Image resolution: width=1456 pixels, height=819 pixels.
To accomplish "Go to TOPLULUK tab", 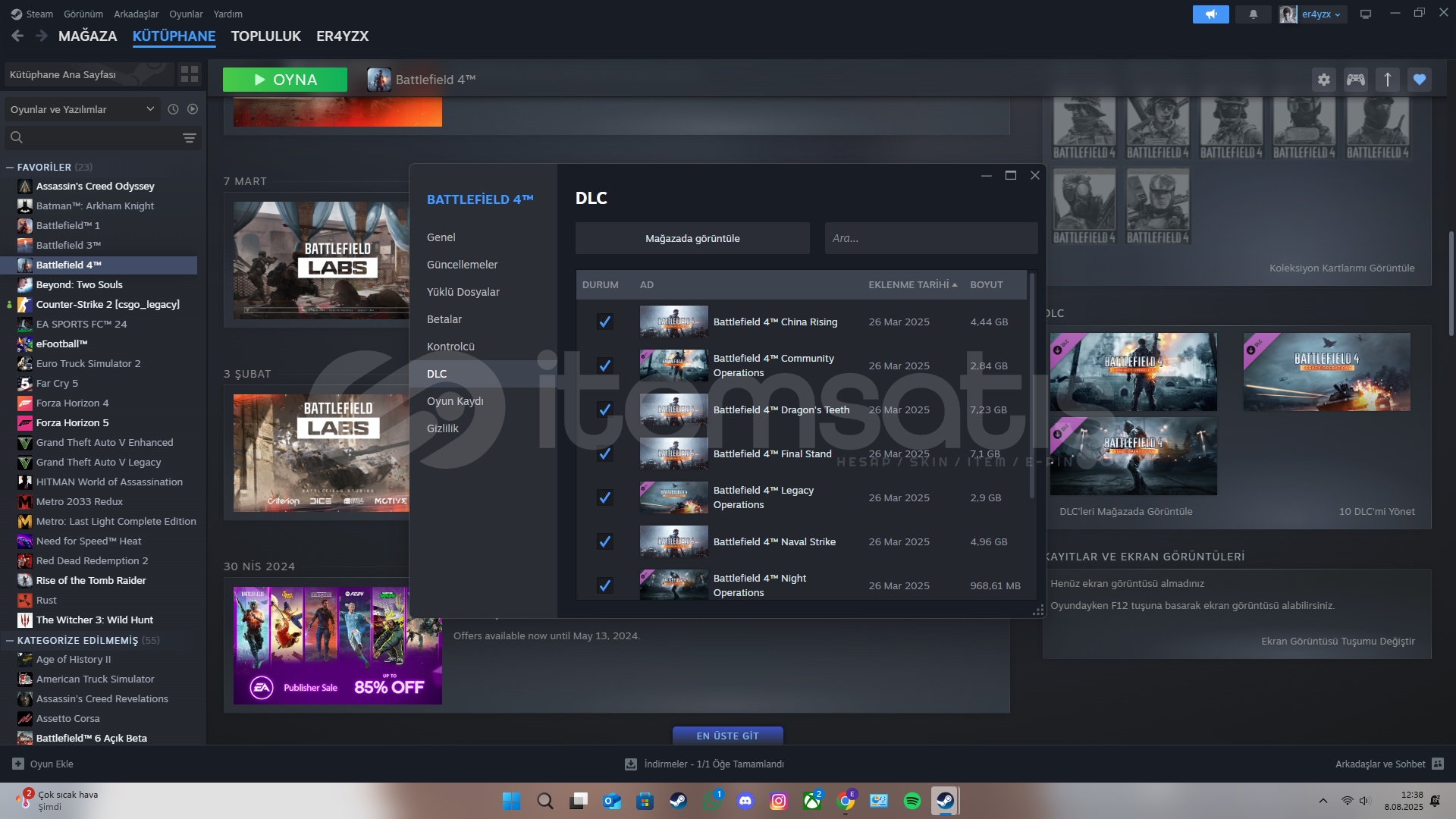I will tap(265, 36).
